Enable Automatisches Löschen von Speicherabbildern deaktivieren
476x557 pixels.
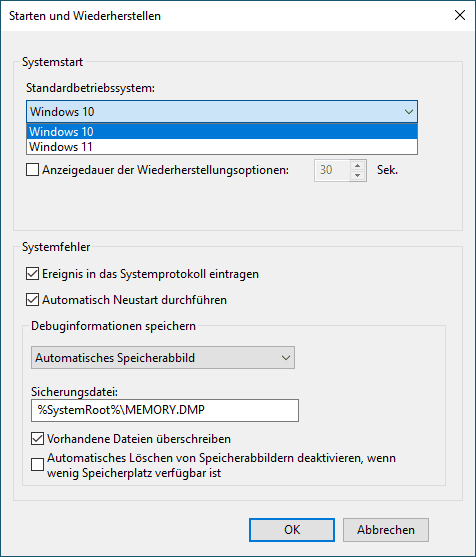click(37, 465)
